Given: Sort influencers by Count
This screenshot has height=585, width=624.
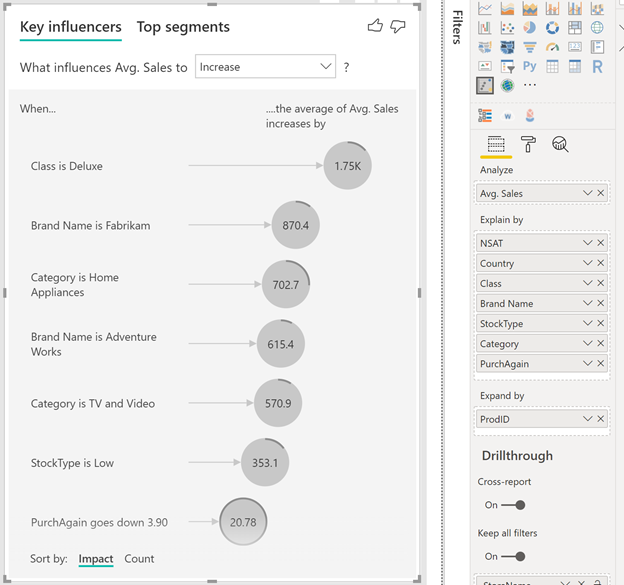Looking at the screenshot, I should point(139,559).
